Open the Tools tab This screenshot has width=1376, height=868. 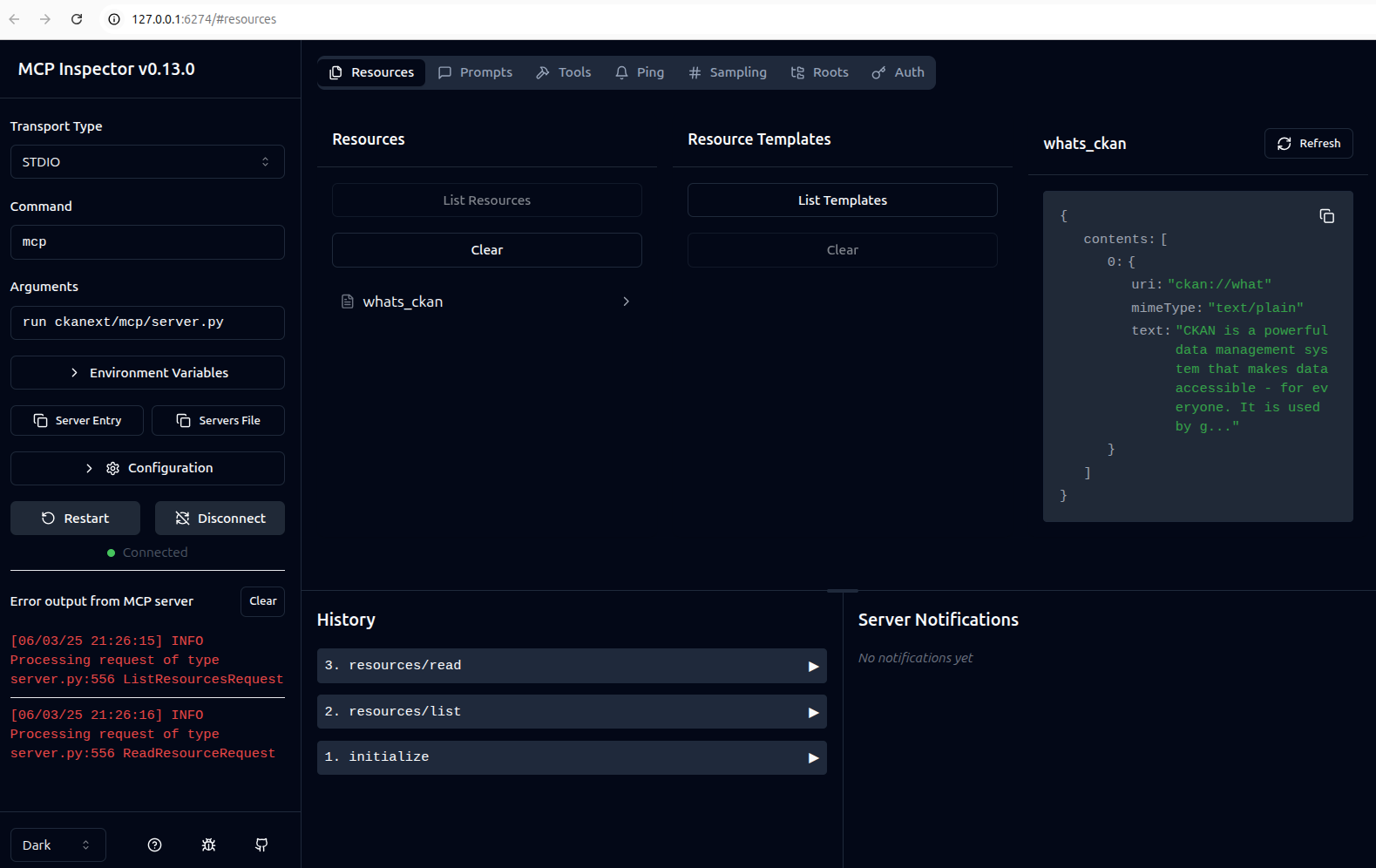coord(564,72)
